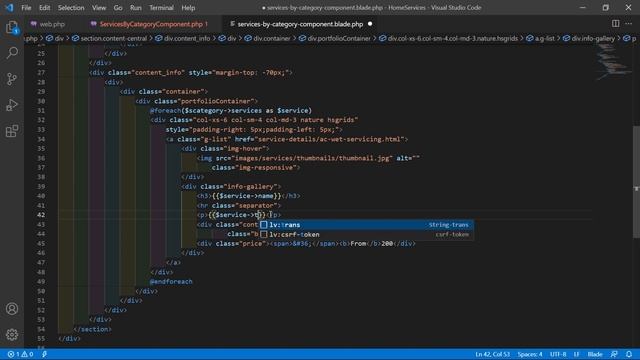
Task: Change end of line sequence LF
Action: [x=577, y=354]
